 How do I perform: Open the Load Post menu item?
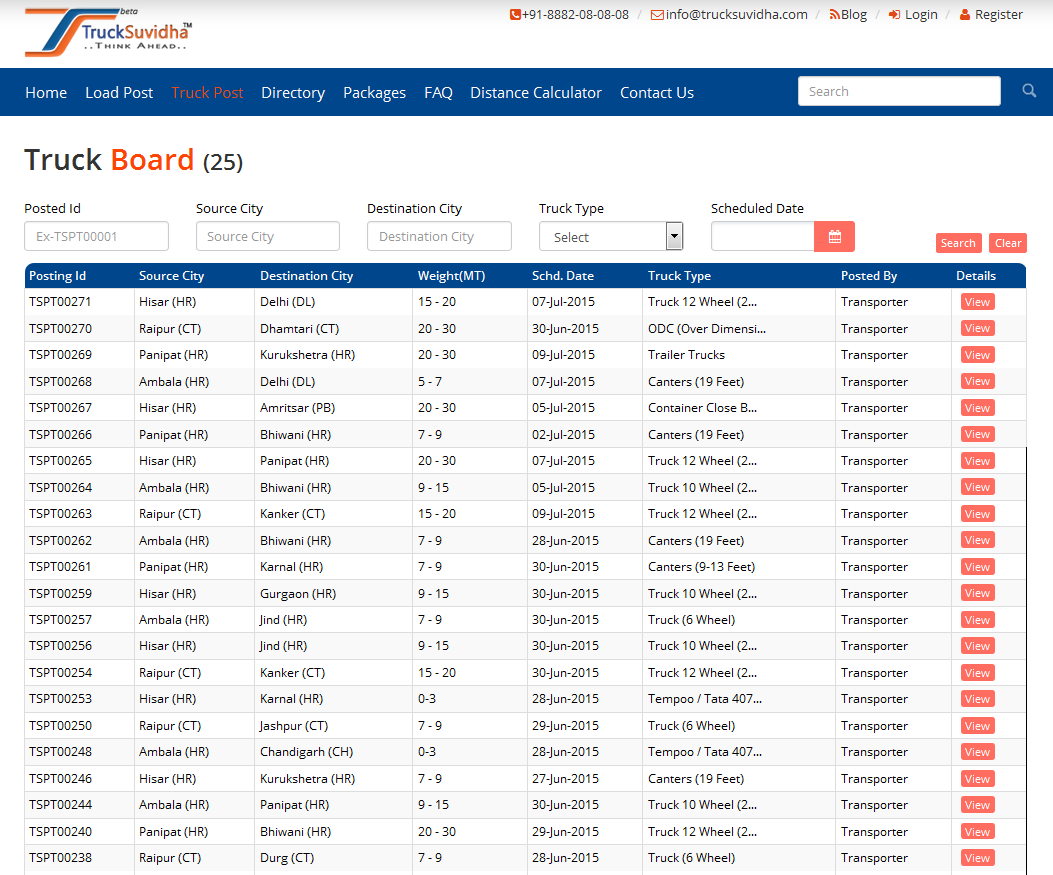coord(119,93)
